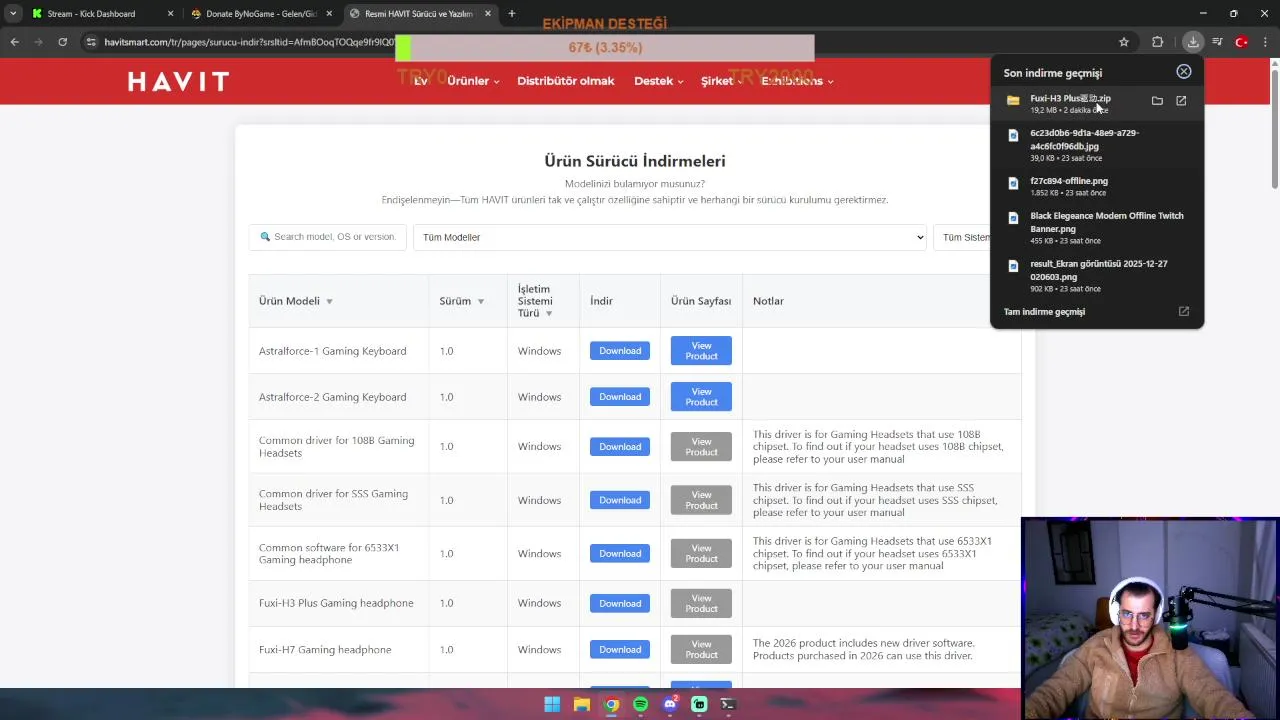Open Discord from the taskbar
Image resolution: width=1280 pixels, height=720 pixels.
click(670, 704)
